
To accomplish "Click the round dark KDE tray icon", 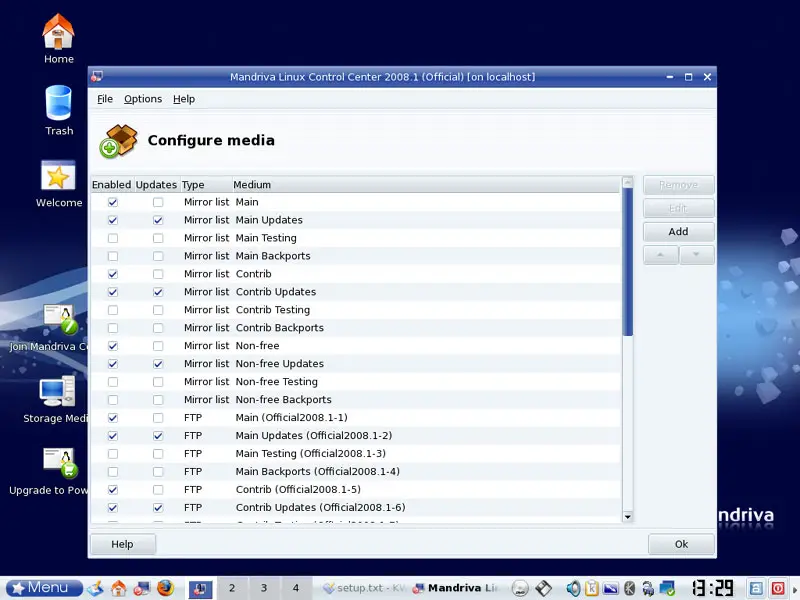I will tap(630, 589).
